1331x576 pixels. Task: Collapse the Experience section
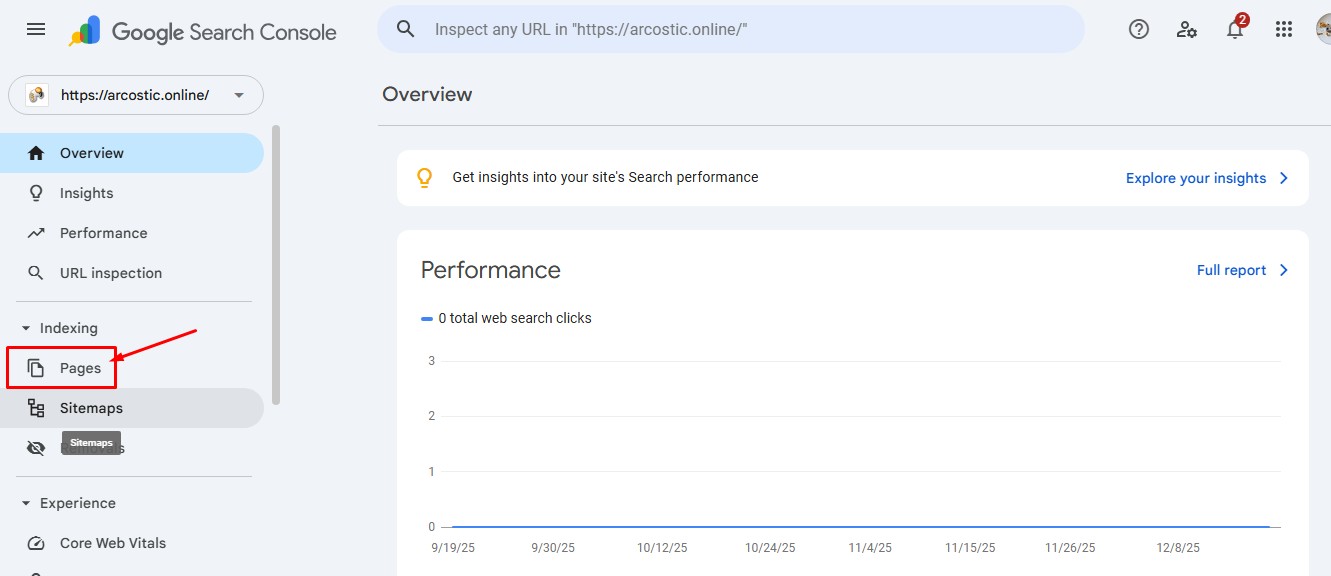point(27,503)
